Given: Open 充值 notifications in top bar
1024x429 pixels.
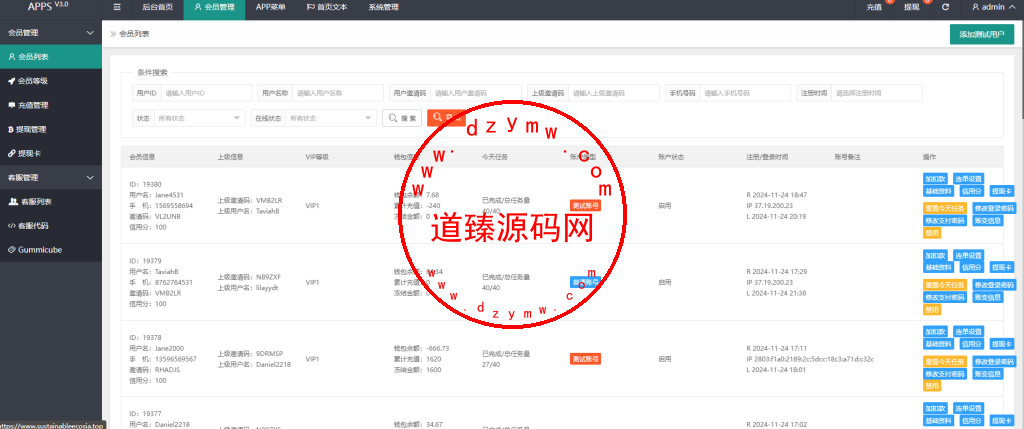Looking at the screenshot, I should 874,8.
